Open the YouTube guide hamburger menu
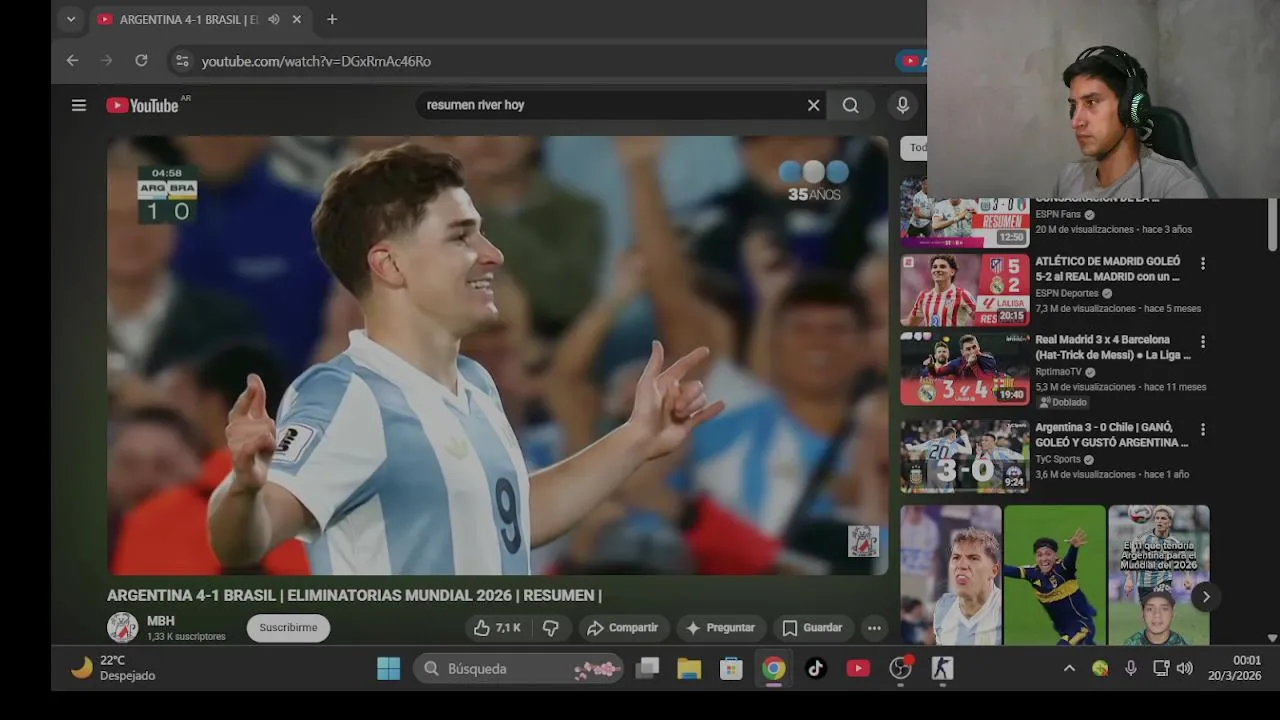1280x720 pixels. pyautogui.click(x=79, y=105)
